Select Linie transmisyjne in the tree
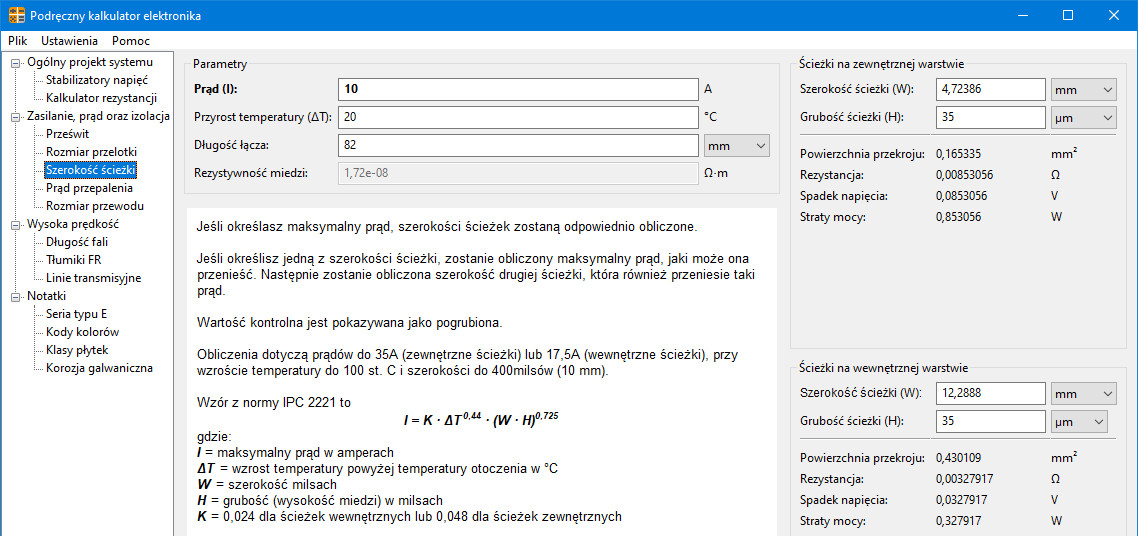This screenshot has height=537, width=1142. (93, 278)
